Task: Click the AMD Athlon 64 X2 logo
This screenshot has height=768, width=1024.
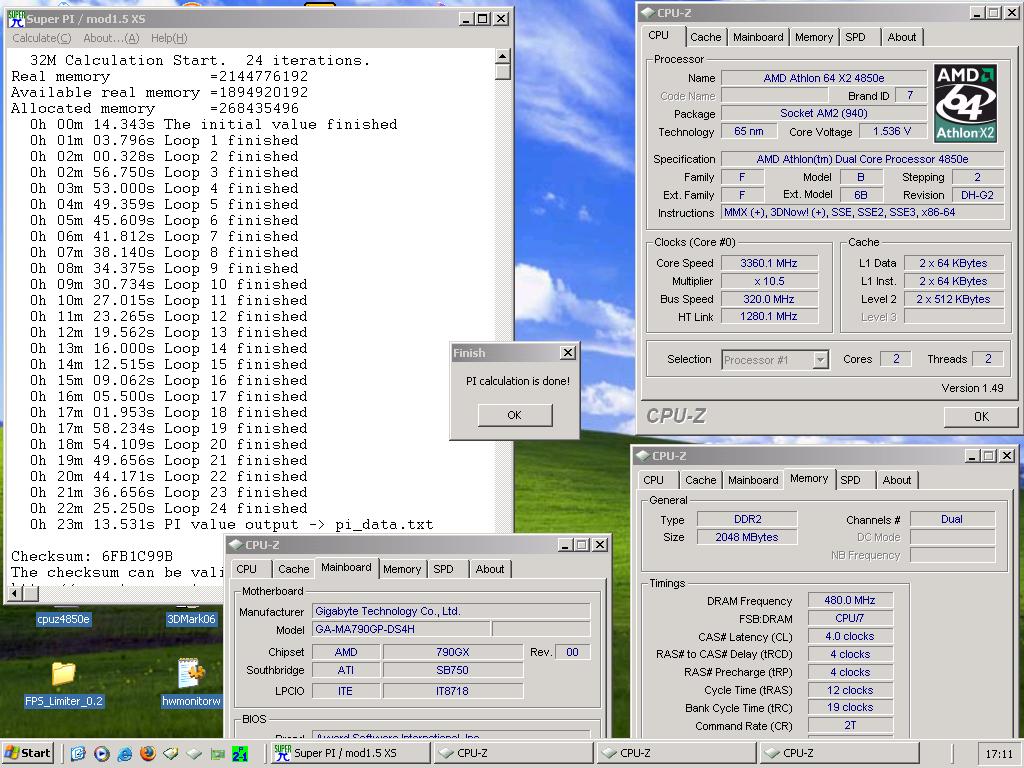Action: tap(966, 103)
